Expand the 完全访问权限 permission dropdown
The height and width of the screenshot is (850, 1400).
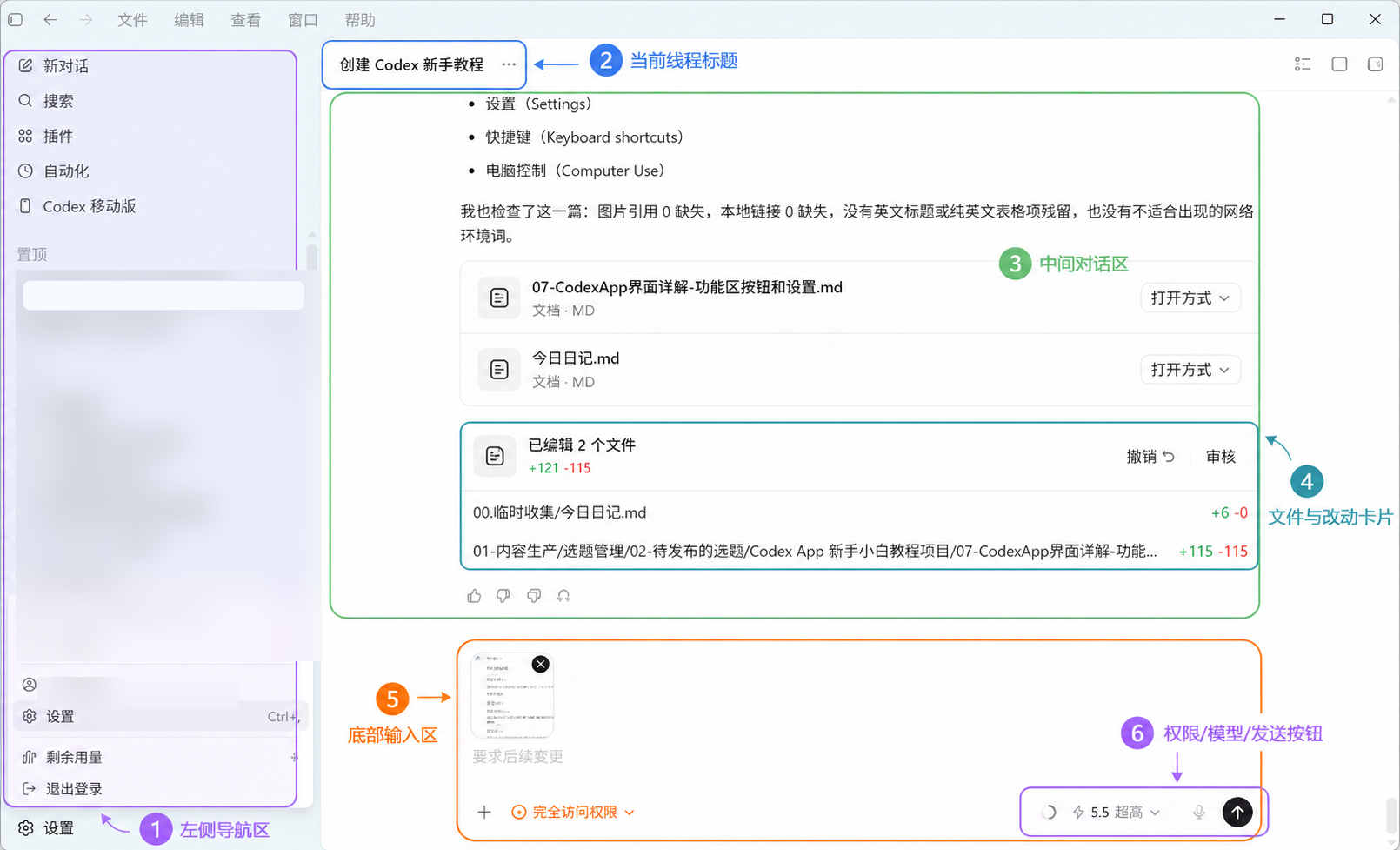tap(573, 812)
